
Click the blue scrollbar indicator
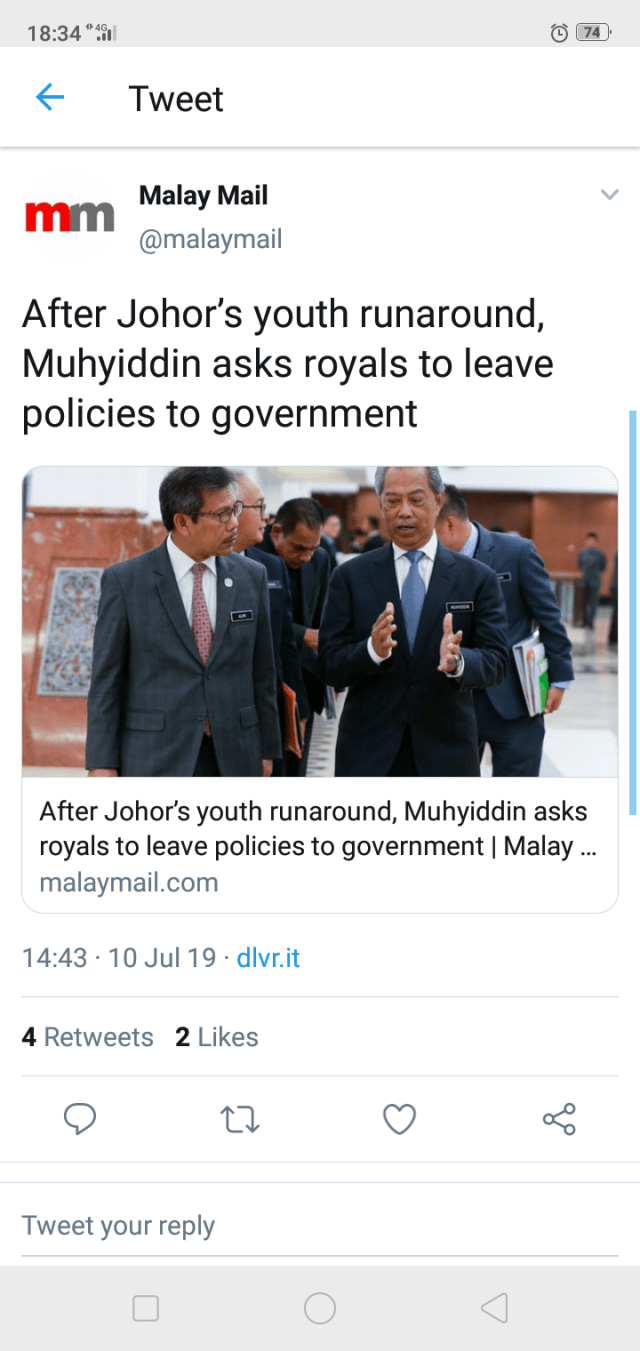(x=632, y=612)
